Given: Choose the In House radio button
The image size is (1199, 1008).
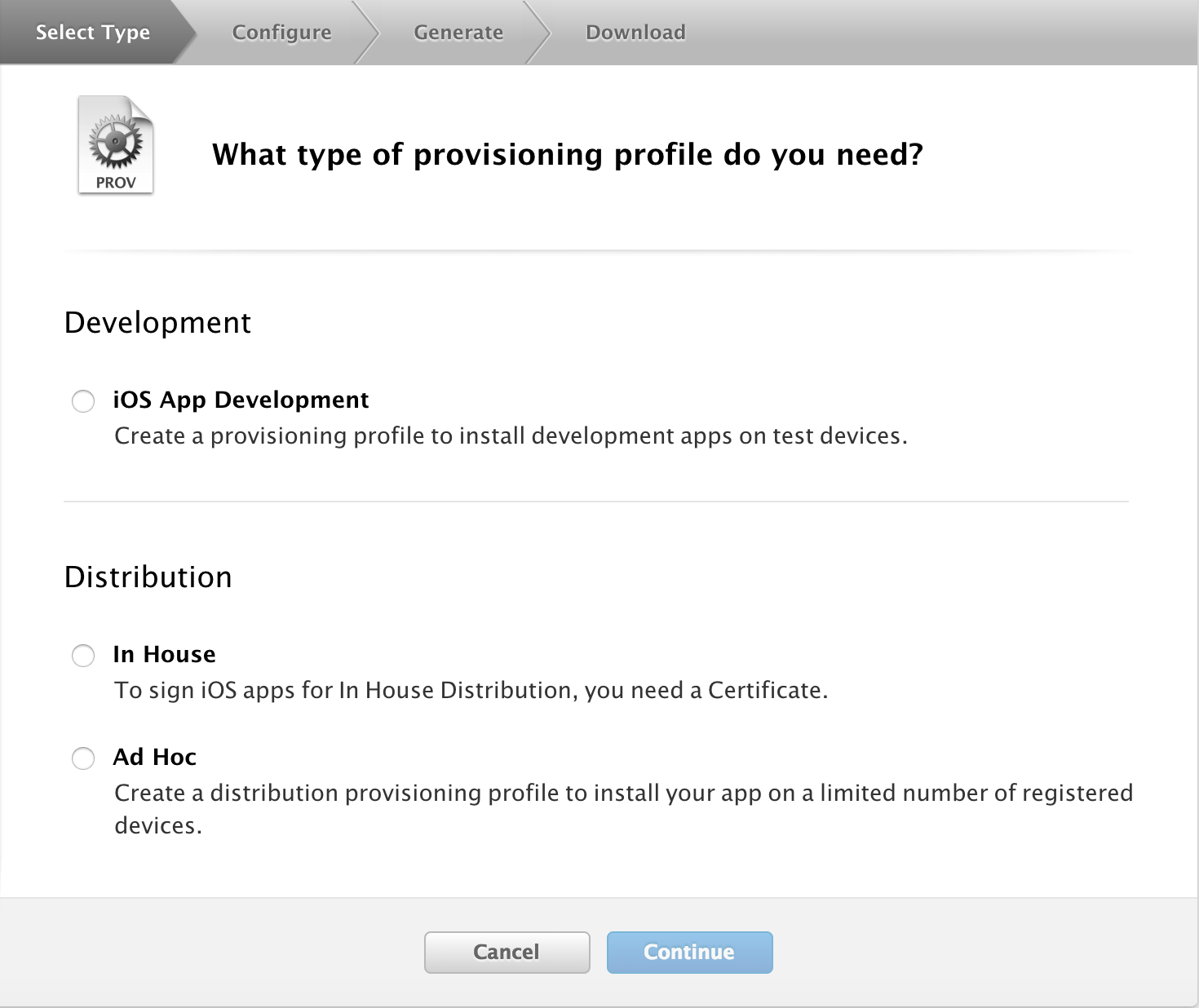Looking at the screenshot, I should (x=83, y=656).
